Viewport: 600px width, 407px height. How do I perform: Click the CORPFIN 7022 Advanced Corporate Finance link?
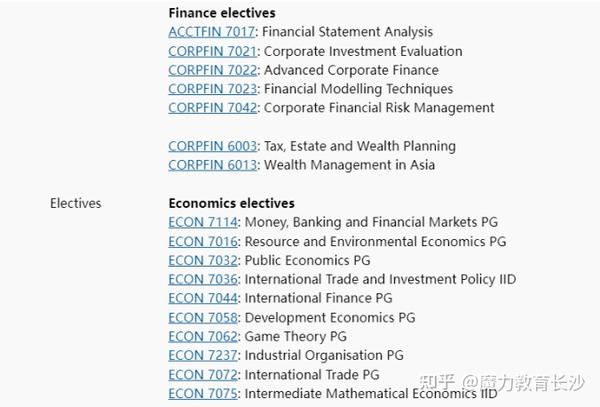212,70
